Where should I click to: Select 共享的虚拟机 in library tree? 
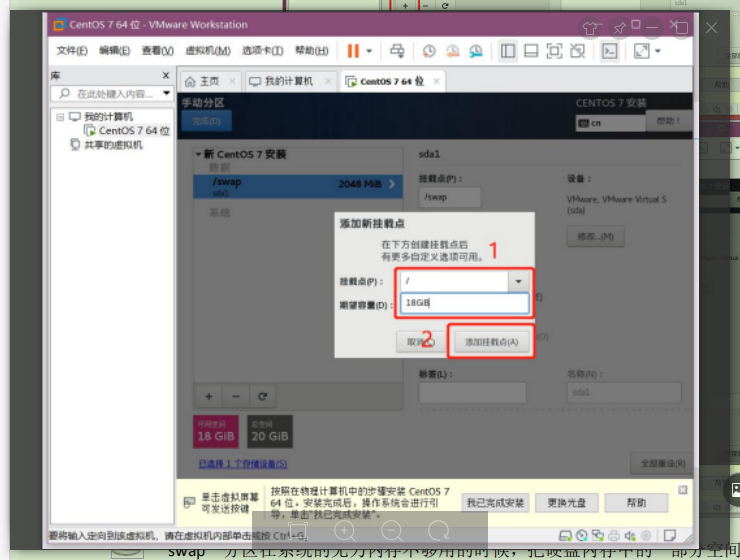(106, 145)
